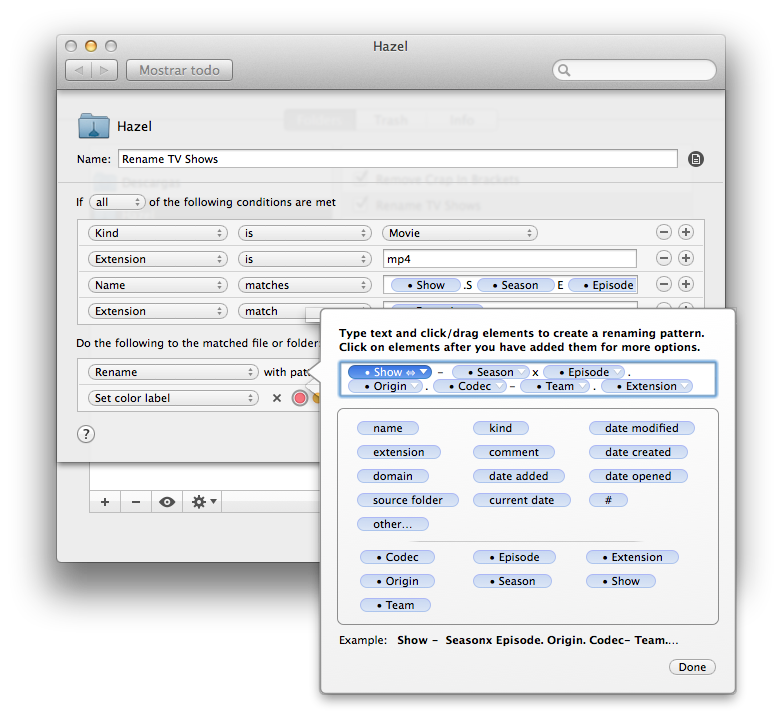Select the 'kind' attribute token
This screenshot has width=782, height=714.
tap(501, 428)
